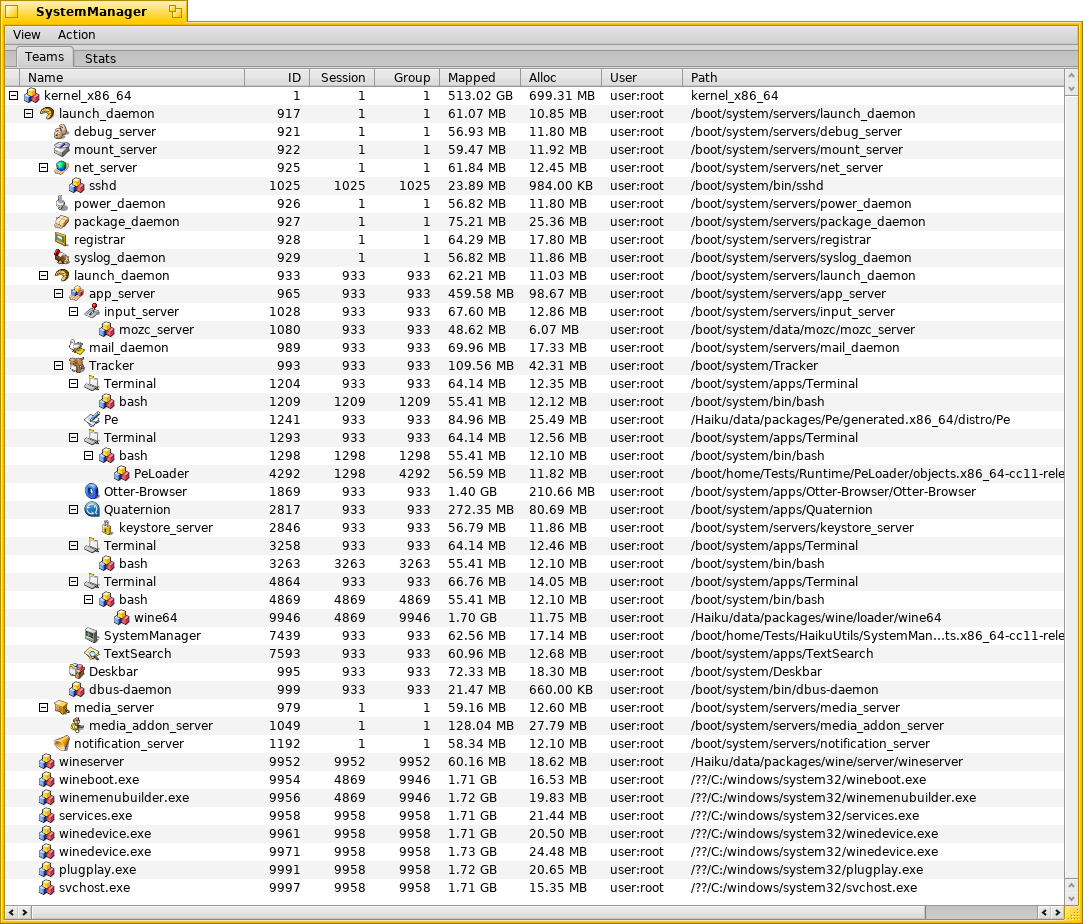Click the SystemManager row icon

pyautogui.click(x=92, y=635)
